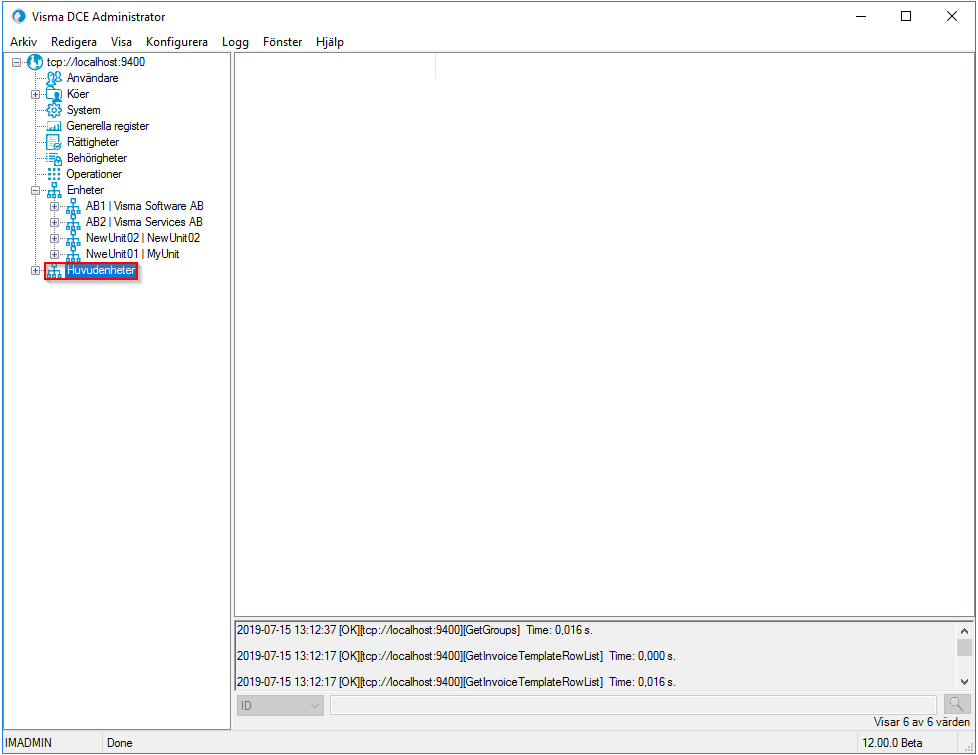Click the globe icon for tcp://localhost:9400

click(35, 61)
